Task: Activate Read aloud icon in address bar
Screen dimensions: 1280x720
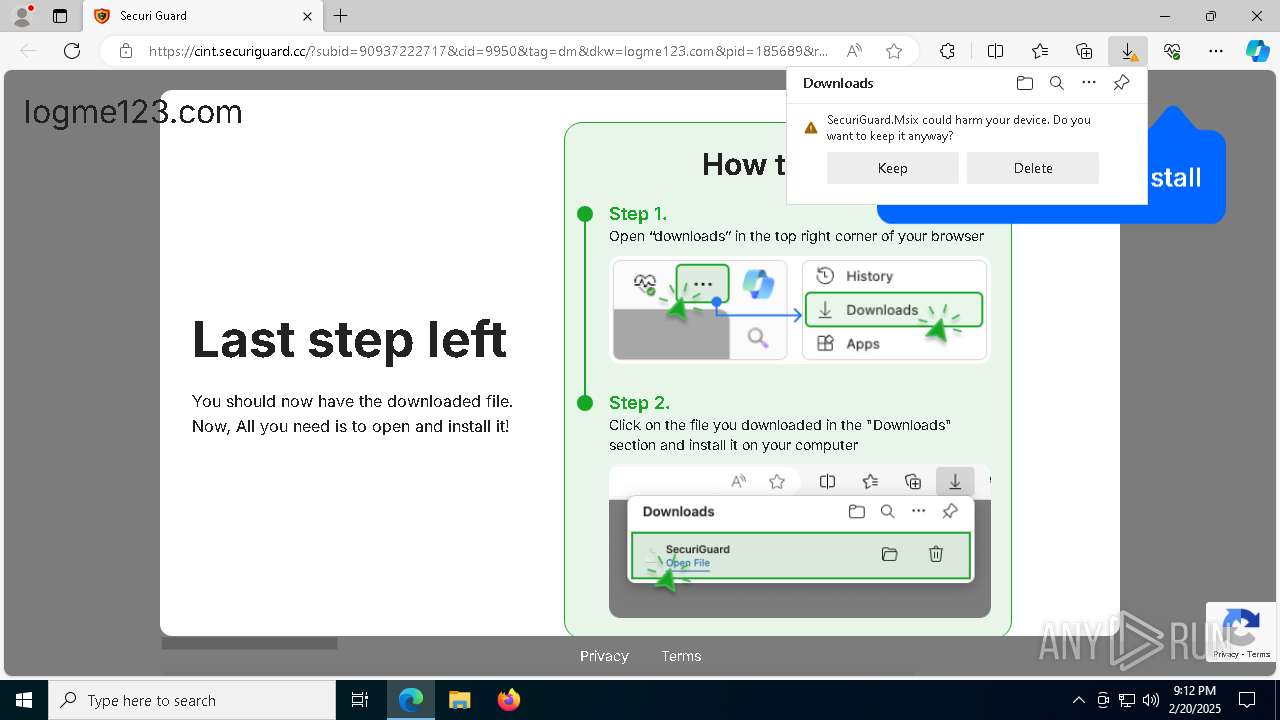Action: click(x=854, y=51)
